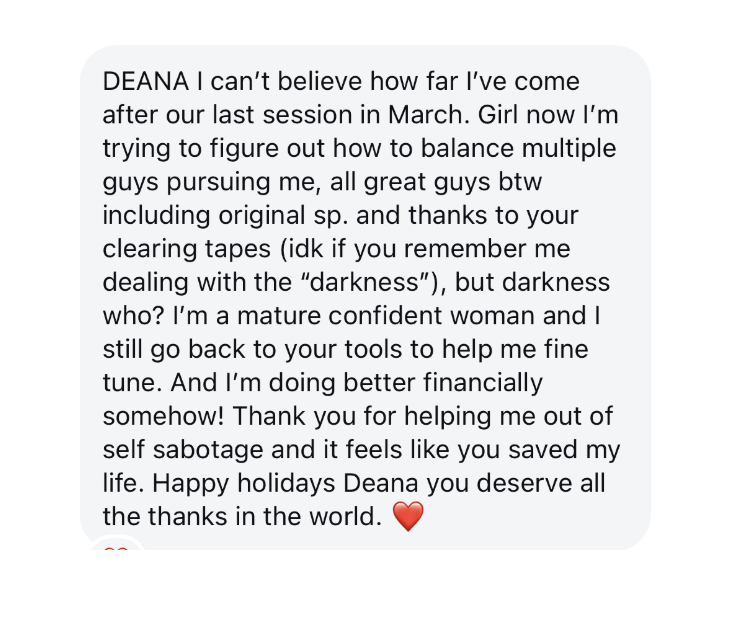The height and width of the screenshot is (644, 740).
Task: Click the word 'somehow!' in the message
Action: click(163, 416)
